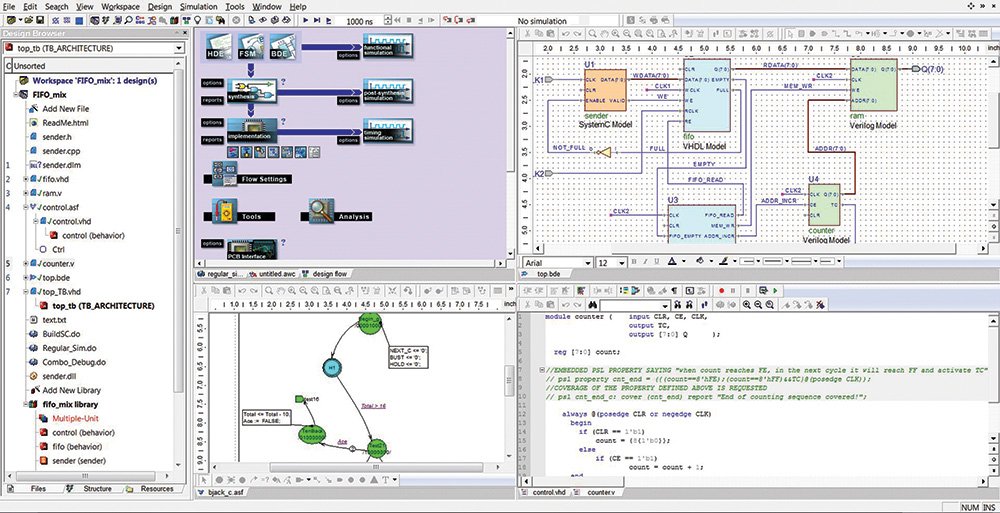Toggle Bold formatting in the diagram toolbar
Image resolution: width=1000 pixels, height=513 pixels.
(x=634, y=262)
